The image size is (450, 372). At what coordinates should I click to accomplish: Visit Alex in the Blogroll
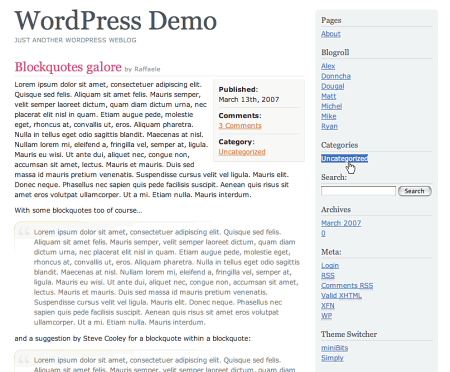click(x=328, y=66)
